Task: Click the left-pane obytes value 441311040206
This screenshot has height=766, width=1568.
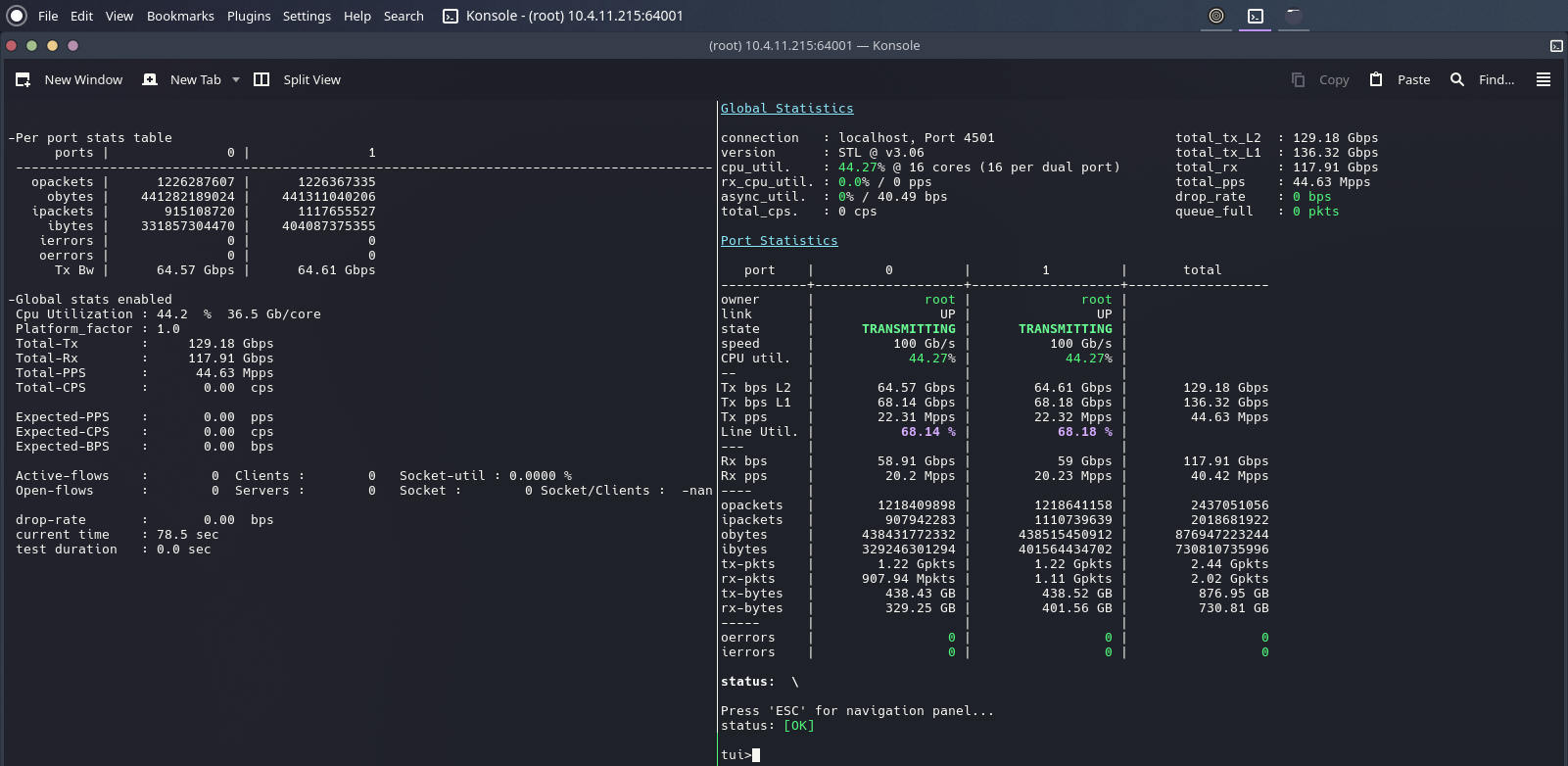Action: [x=329, y=197]
